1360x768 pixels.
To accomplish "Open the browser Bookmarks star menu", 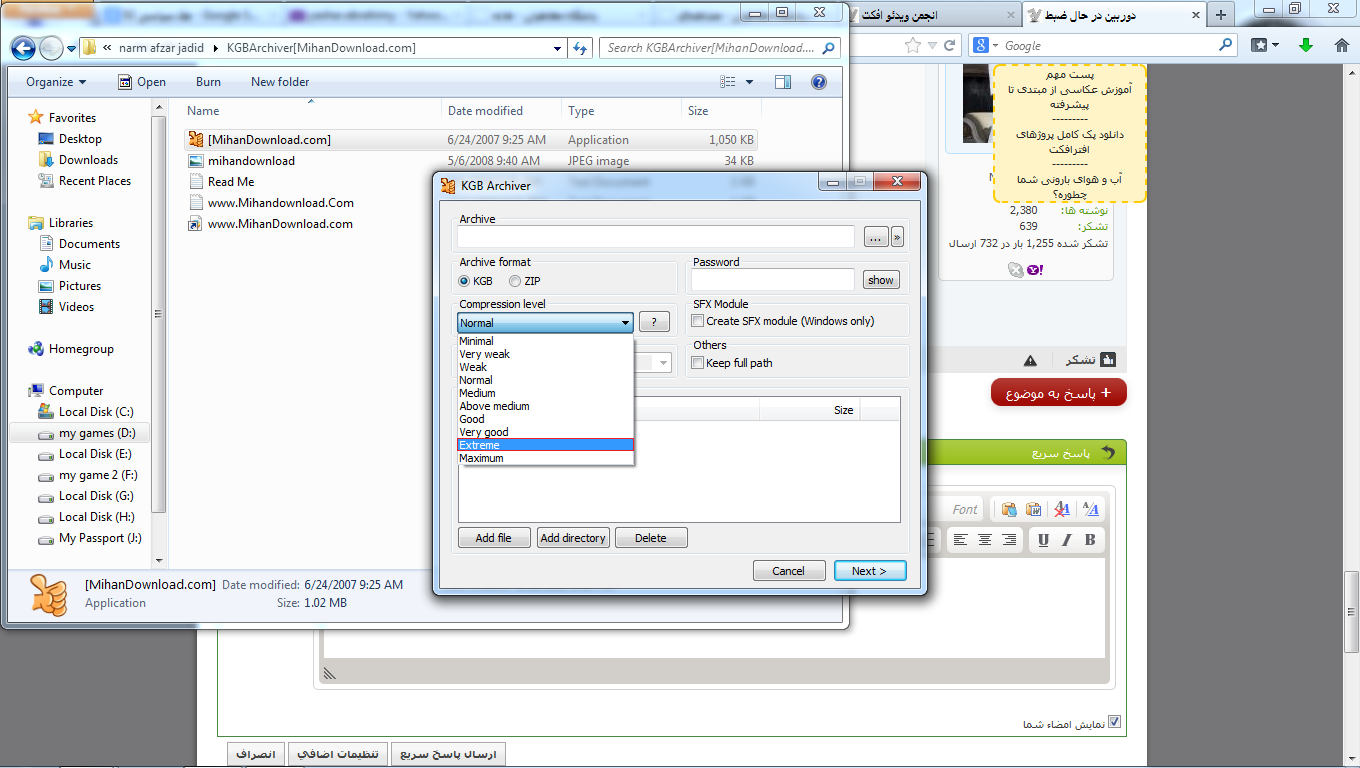I will pyautogui.click(x=1265, y=45).
